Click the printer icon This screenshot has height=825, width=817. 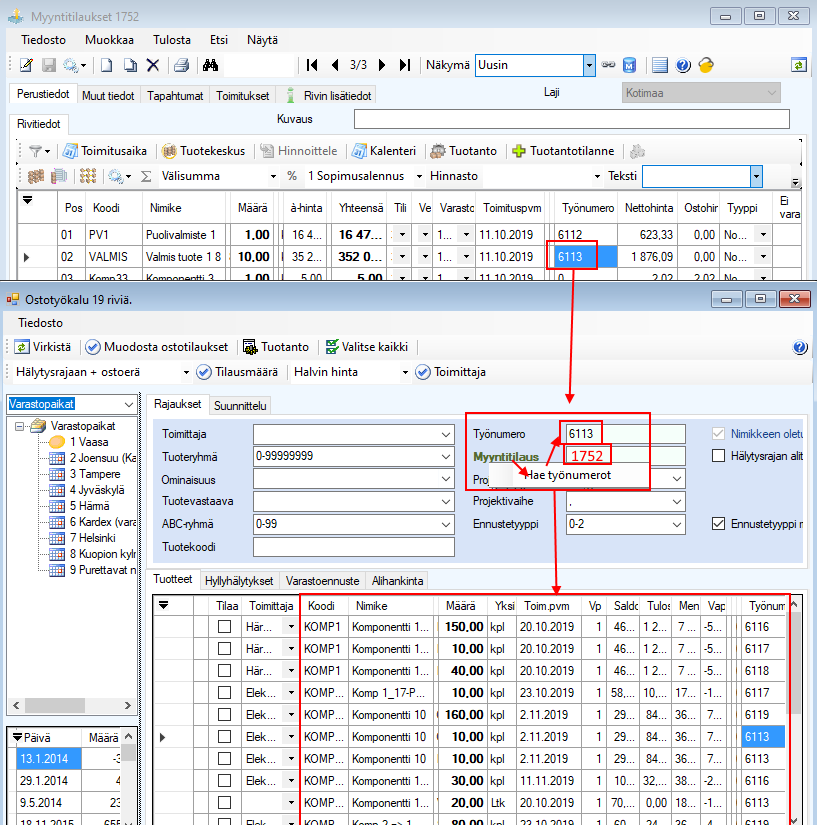point(181,65)
